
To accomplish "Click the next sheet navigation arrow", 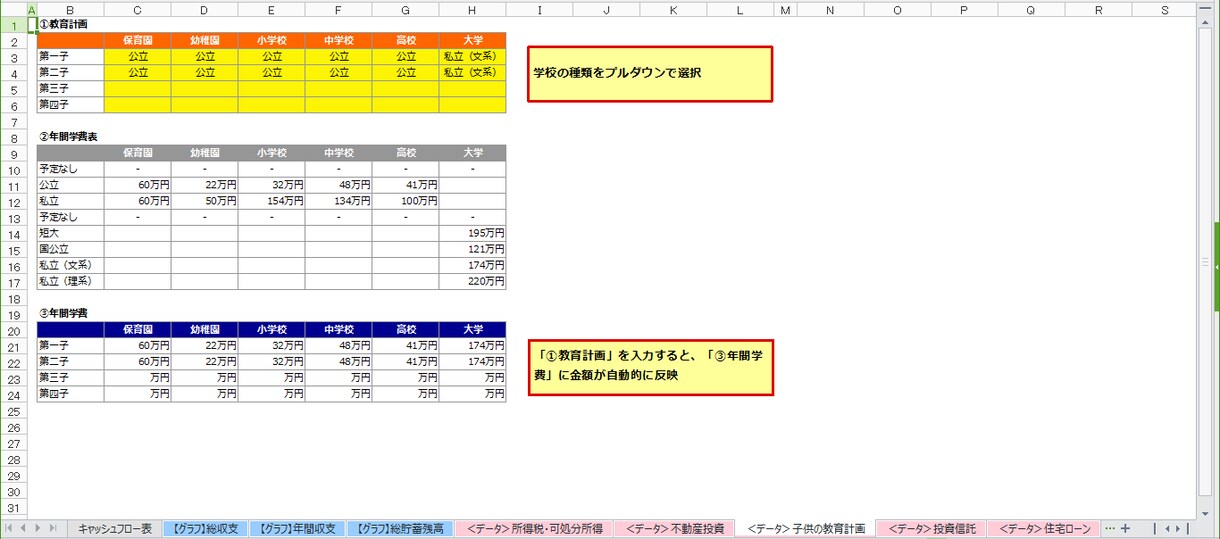I will click(39, 528).
